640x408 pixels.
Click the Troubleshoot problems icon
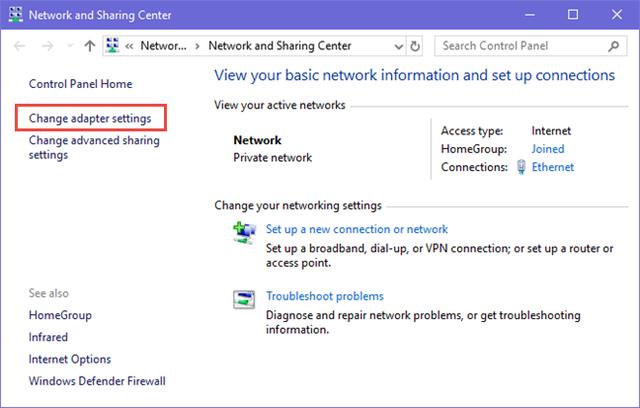coord(243,300)
